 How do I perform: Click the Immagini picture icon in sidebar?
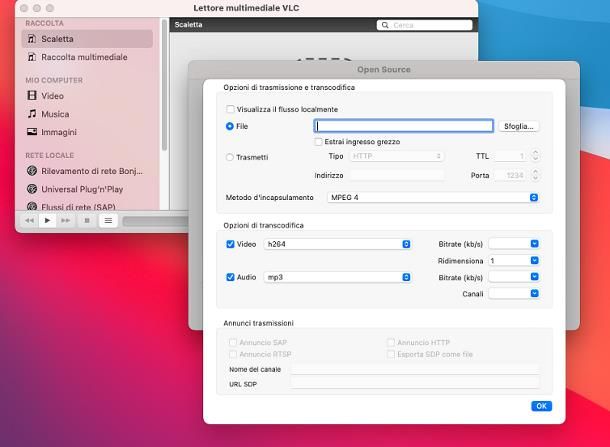tap(32, 131)
